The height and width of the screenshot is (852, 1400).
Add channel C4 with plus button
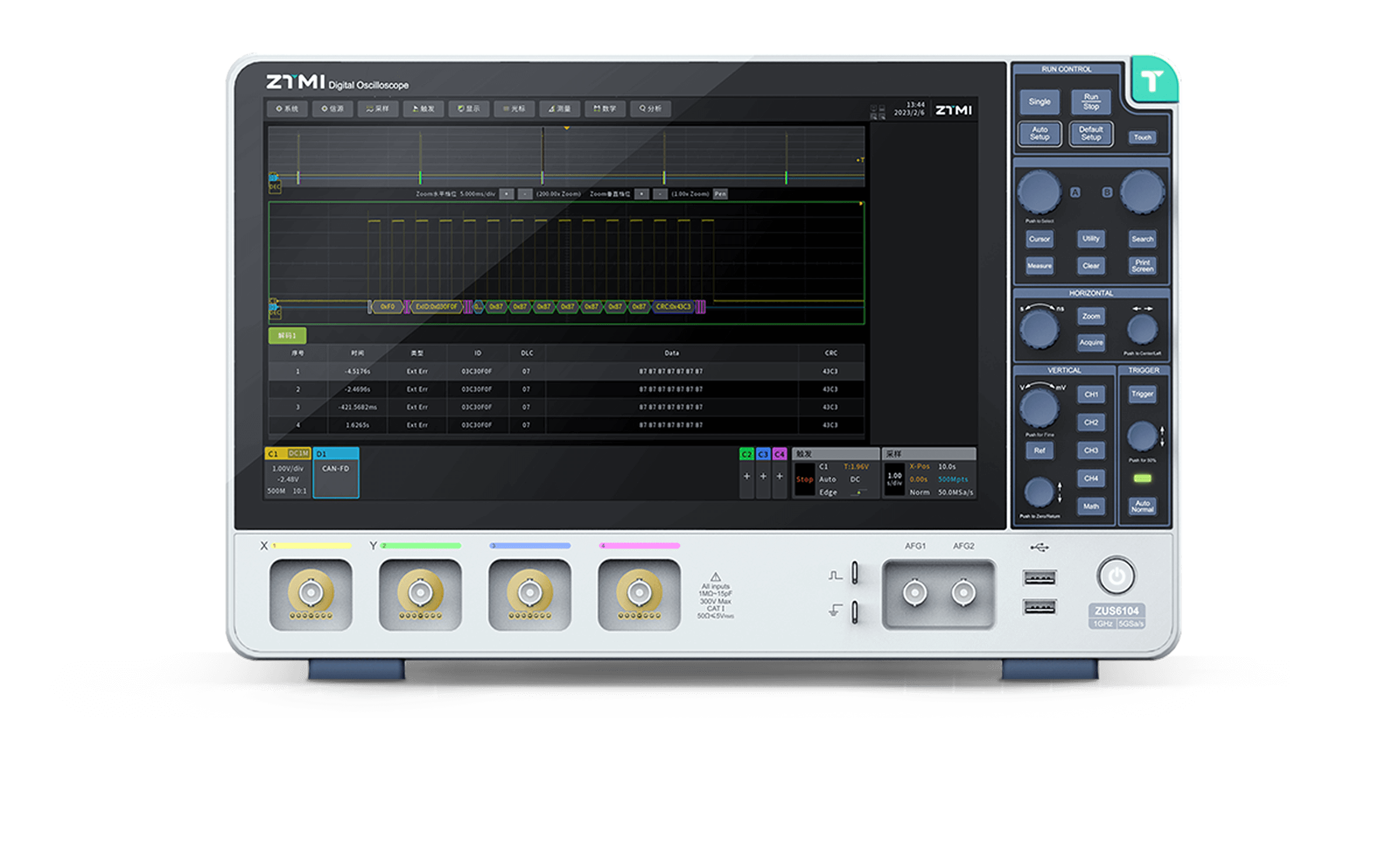779,477
